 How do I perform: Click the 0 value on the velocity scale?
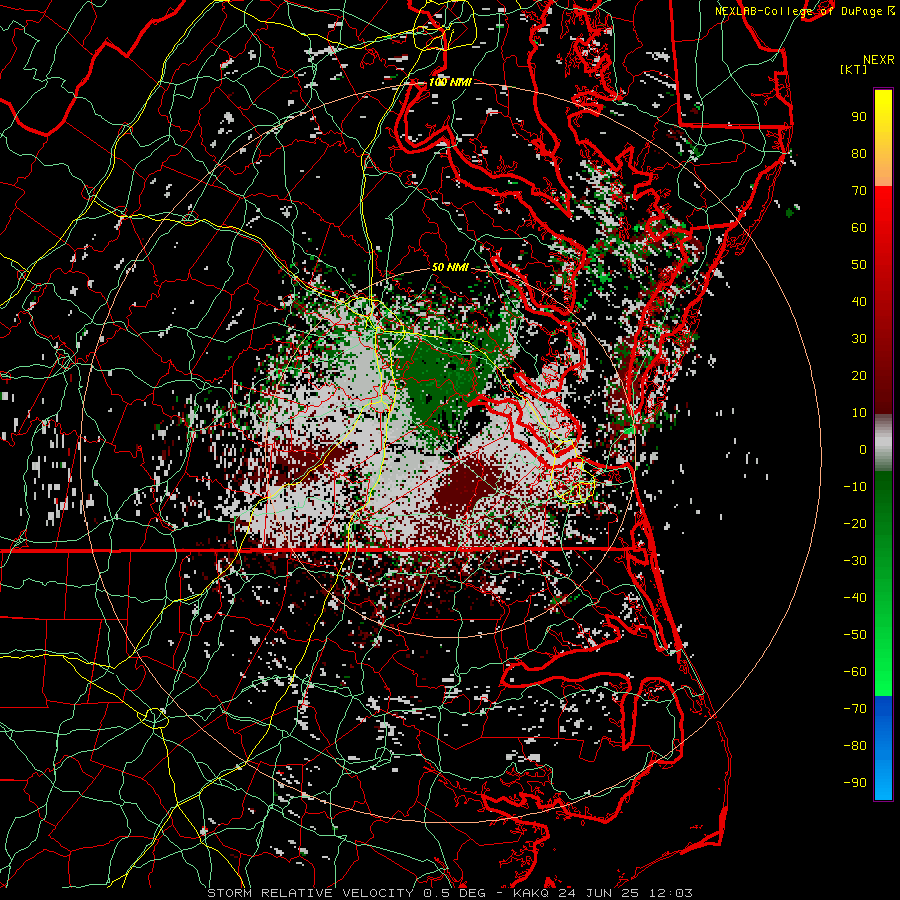coord(863,449)
